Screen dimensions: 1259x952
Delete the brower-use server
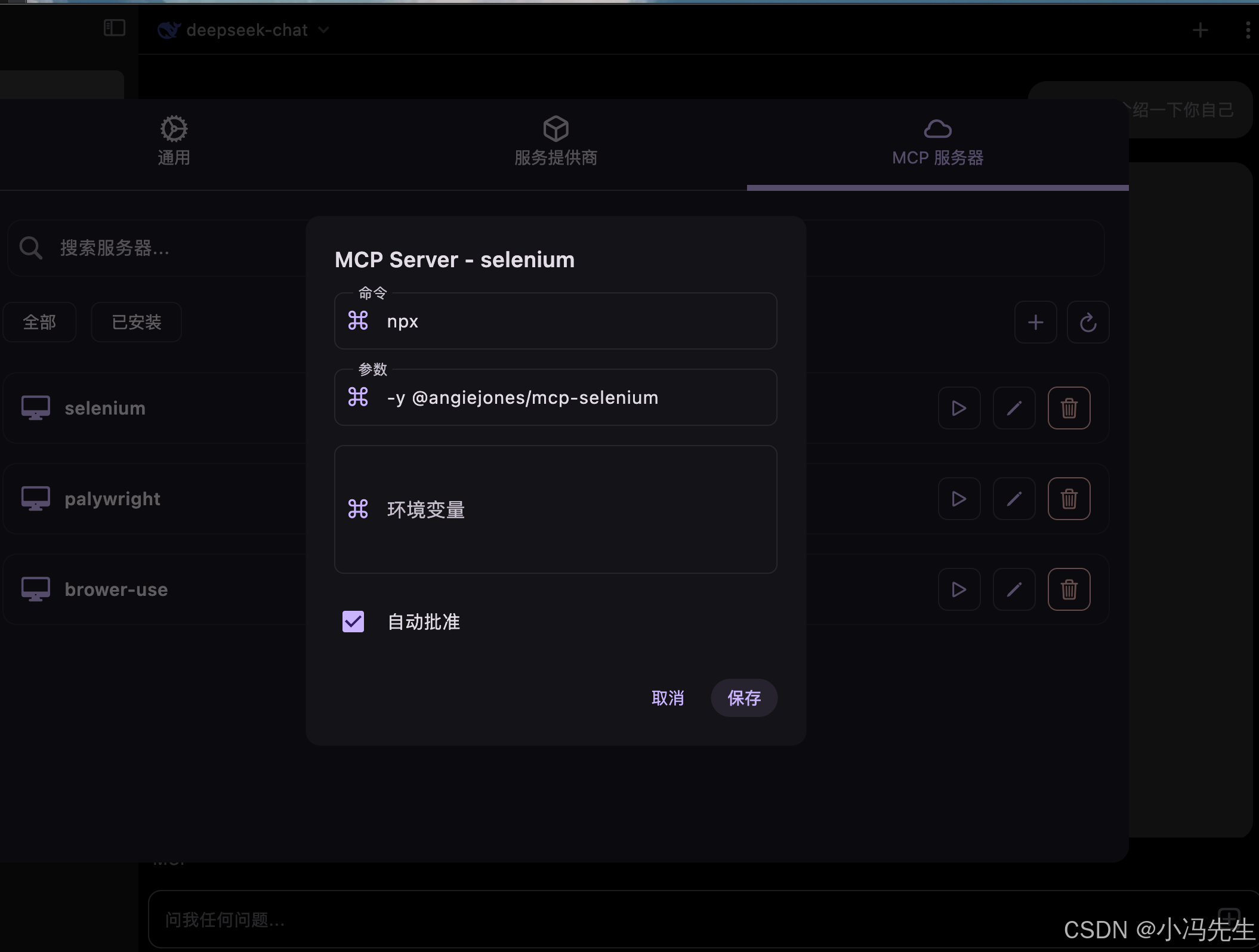tap(1069, 589)
